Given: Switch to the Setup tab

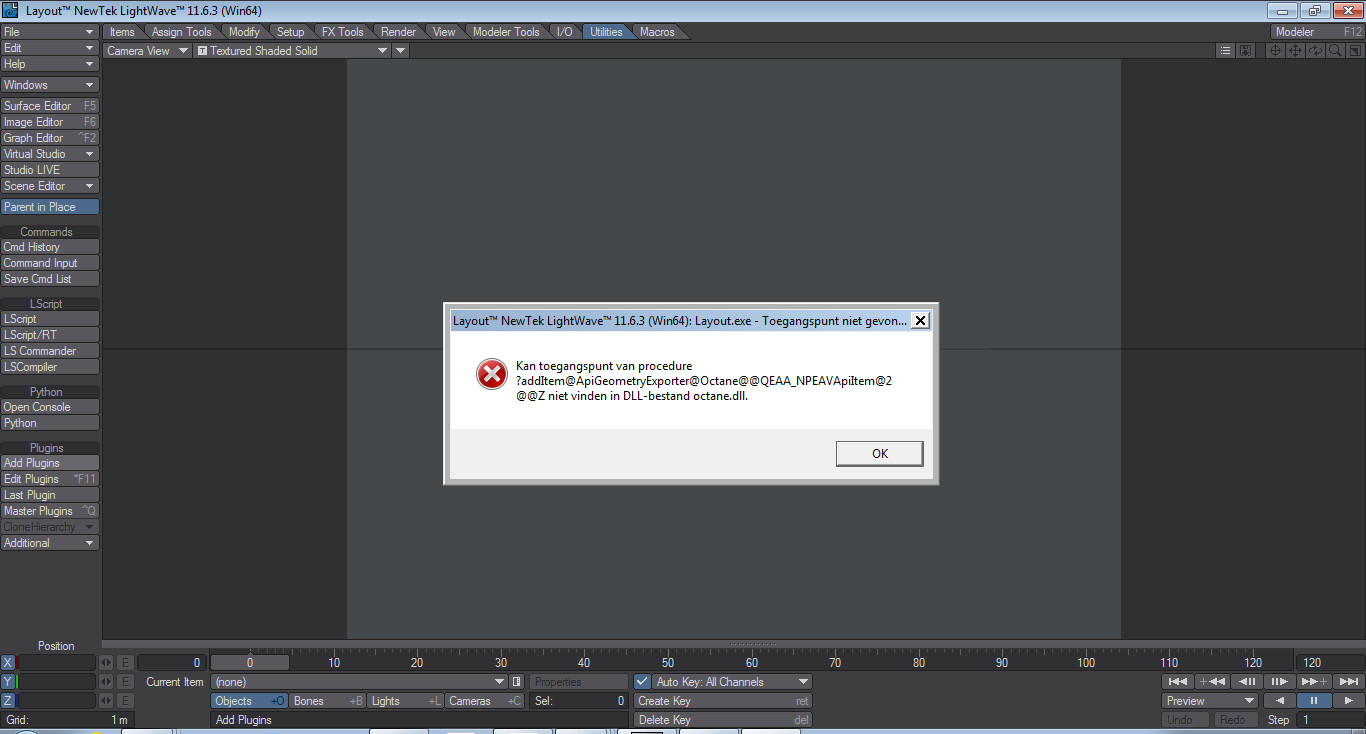Looking at the screenshot, I should point(291,32).
